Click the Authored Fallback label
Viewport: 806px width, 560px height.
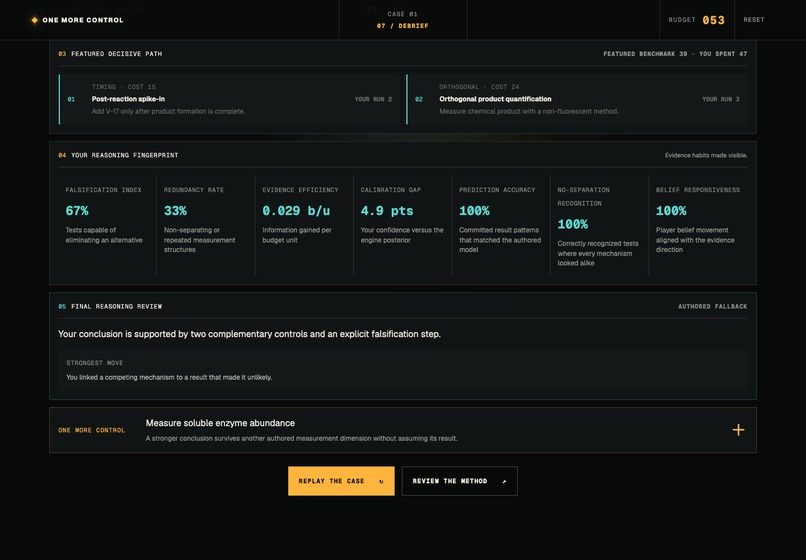712,306
